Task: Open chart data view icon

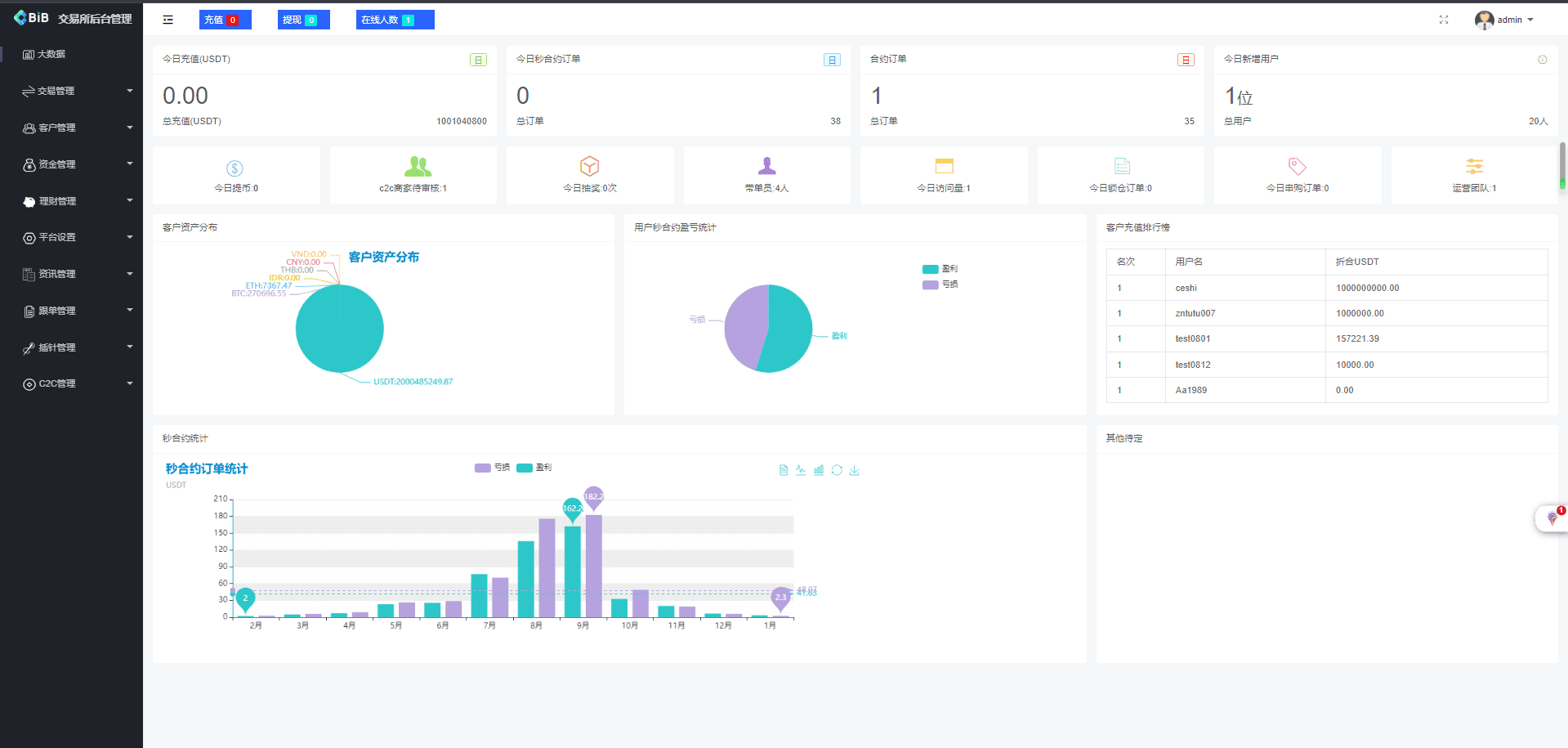Action: 784,470
